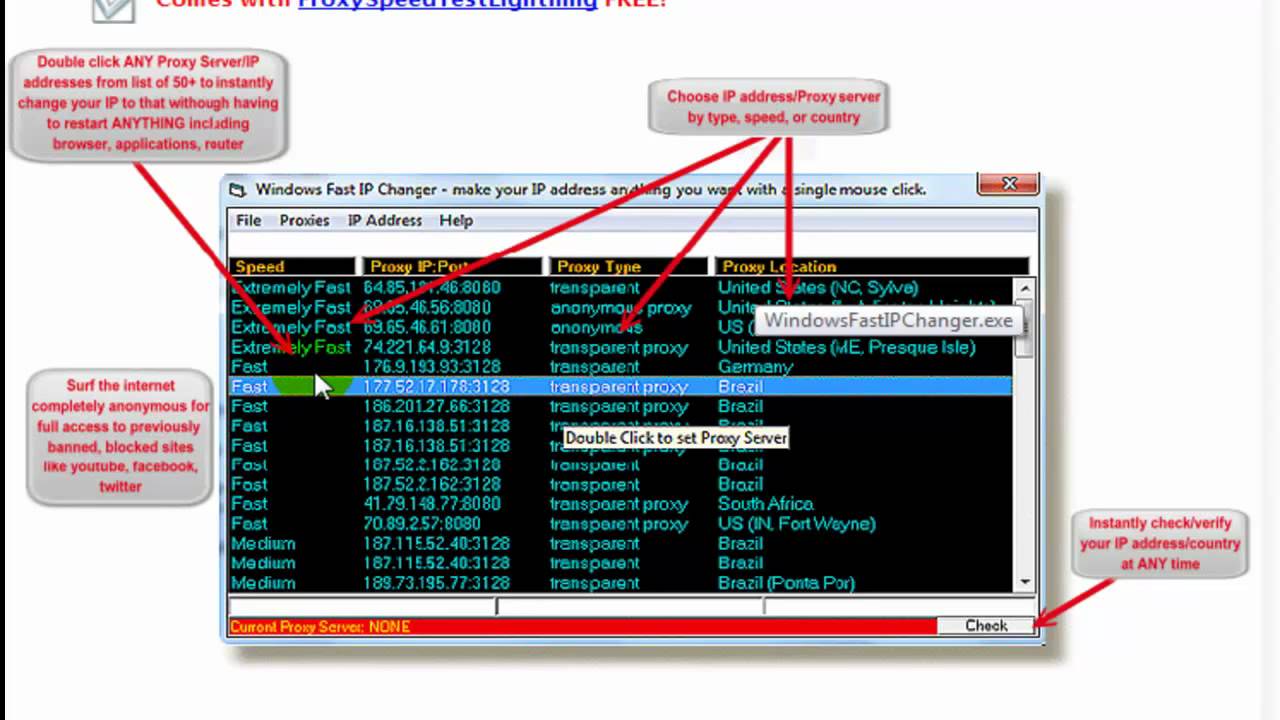Select proxy 69.65.46.61:8080
1280x720 pixels.
click(x=427, y=327)
